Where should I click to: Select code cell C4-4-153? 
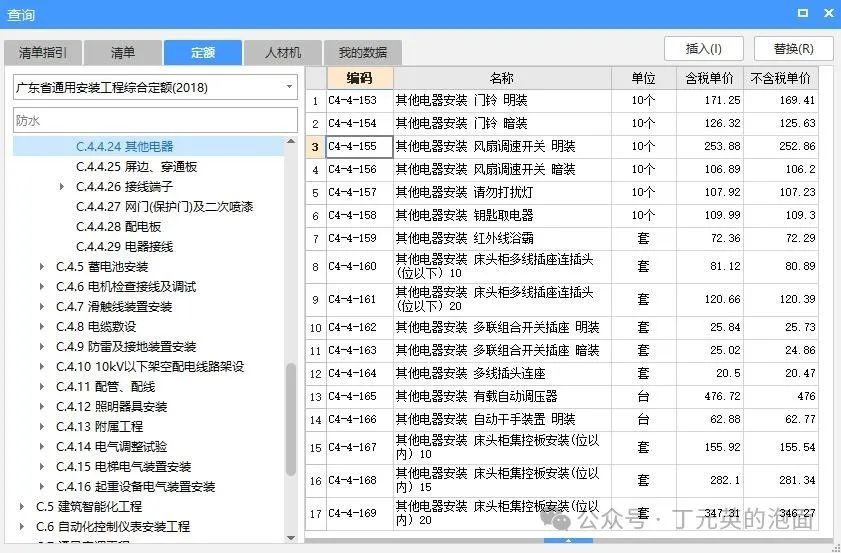tap(359, 100)
